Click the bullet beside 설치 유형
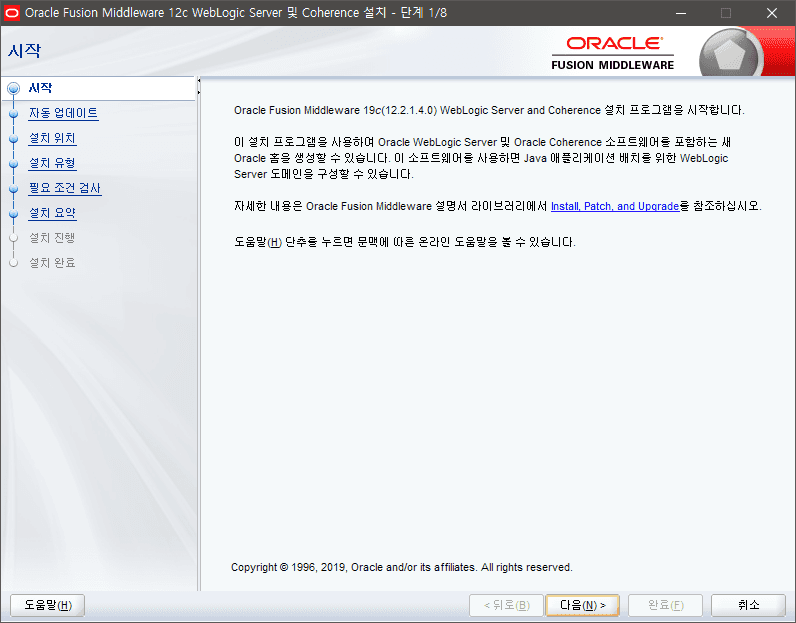This screenshot has width=796, height=623. pyautogui.click(x=14, y=163)
